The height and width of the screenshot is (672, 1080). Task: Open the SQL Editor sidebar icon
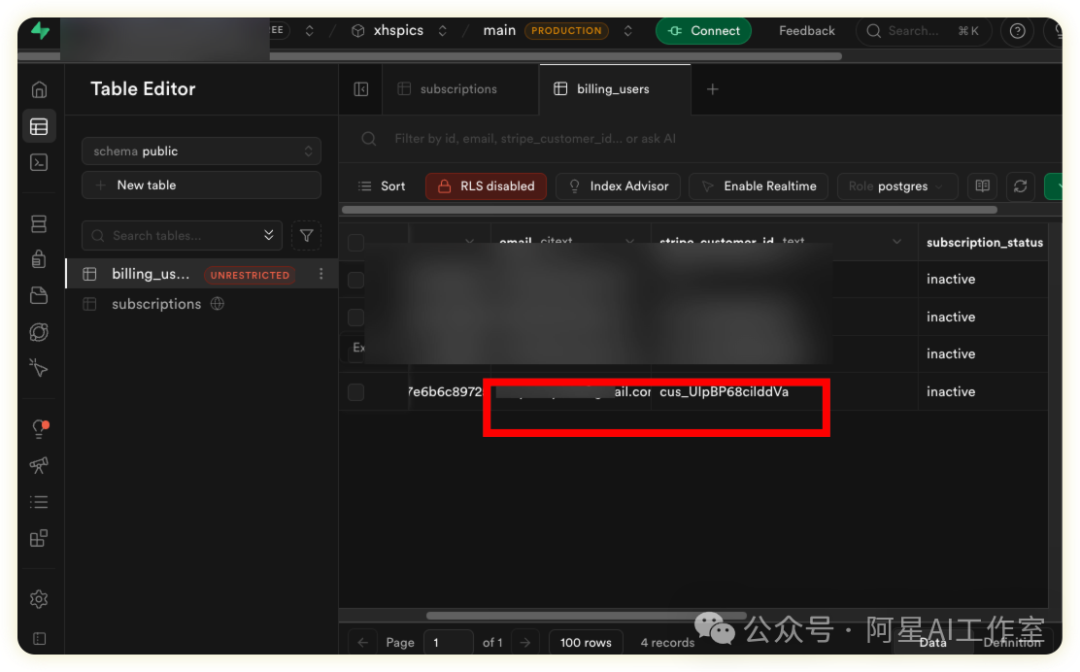(39, 162)
